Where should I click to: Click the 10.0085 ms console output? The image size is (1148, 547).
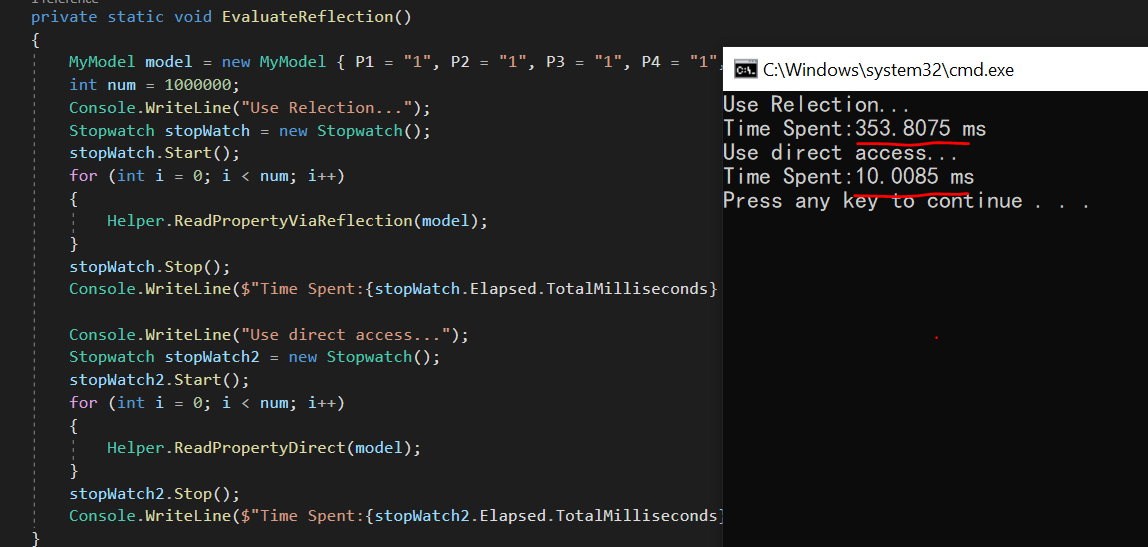[x=914, y=177]
